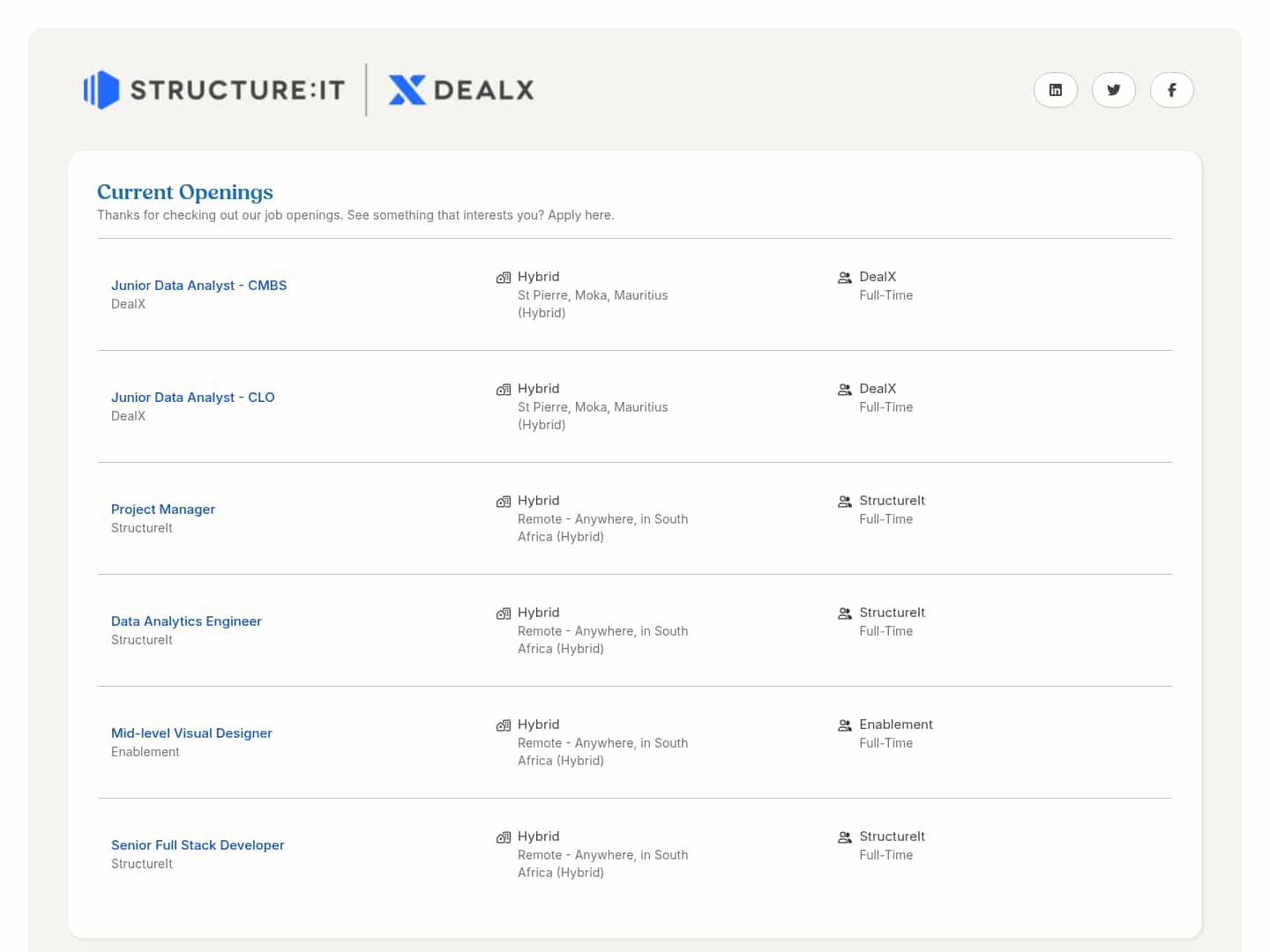The image size is (1270, 952).
Task: Click the Hybrid workplace icon for Junior Data Analyst - CMBS
Action: (x=504, y=278)
